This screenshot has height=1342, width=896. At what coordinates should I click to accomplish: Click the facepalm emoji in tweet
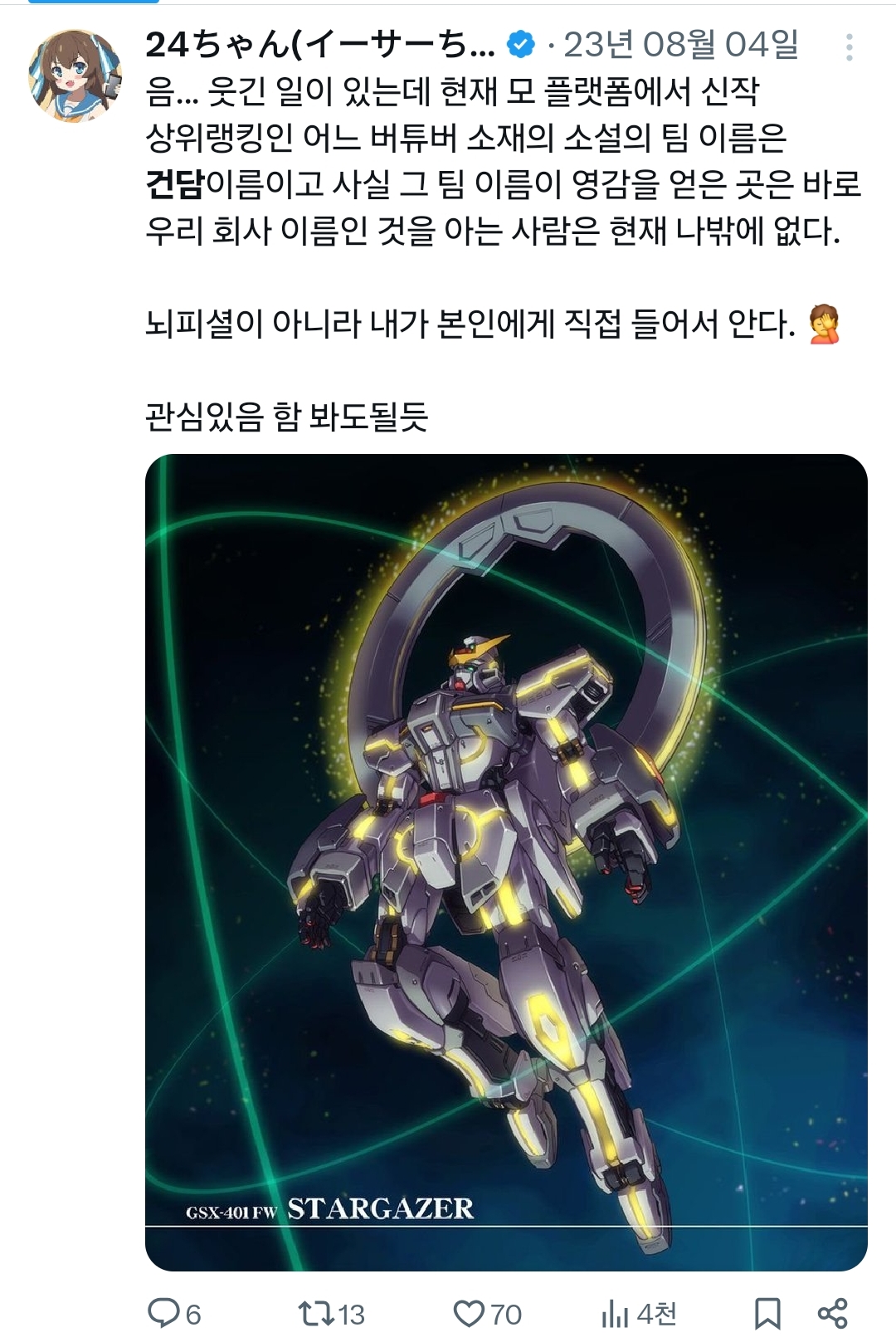coord(824,324)
